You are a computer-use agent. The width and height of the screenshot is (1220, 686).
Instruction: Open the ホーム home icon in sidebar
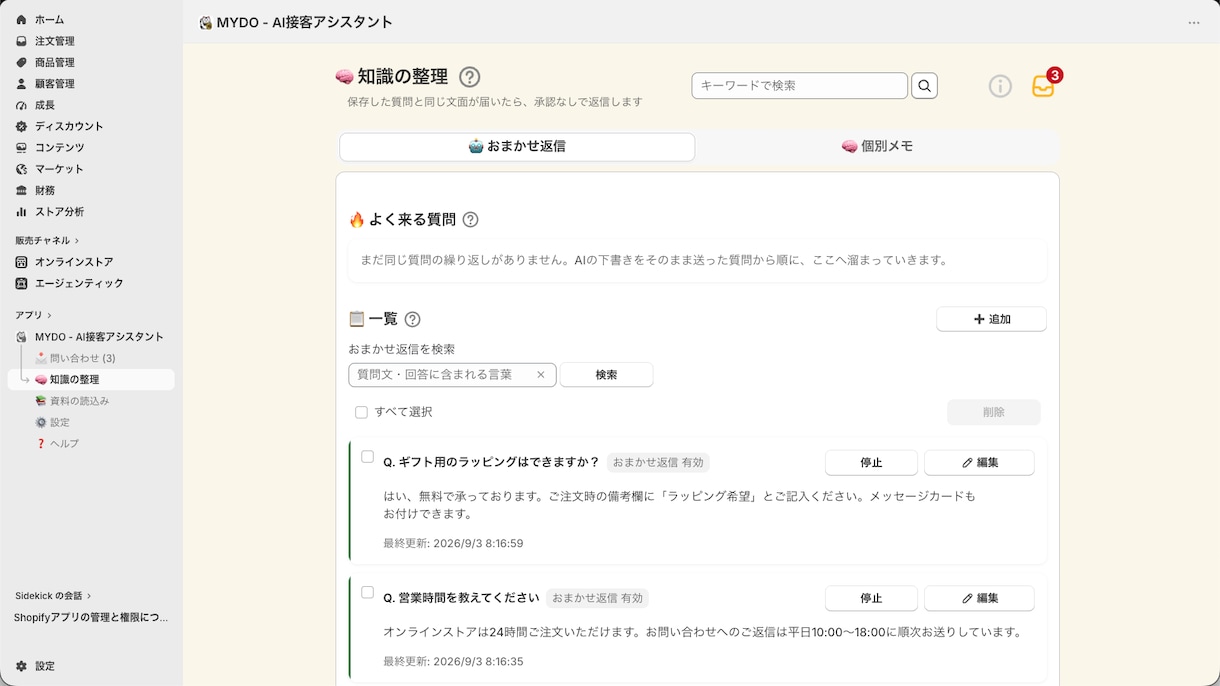[21, 20]
